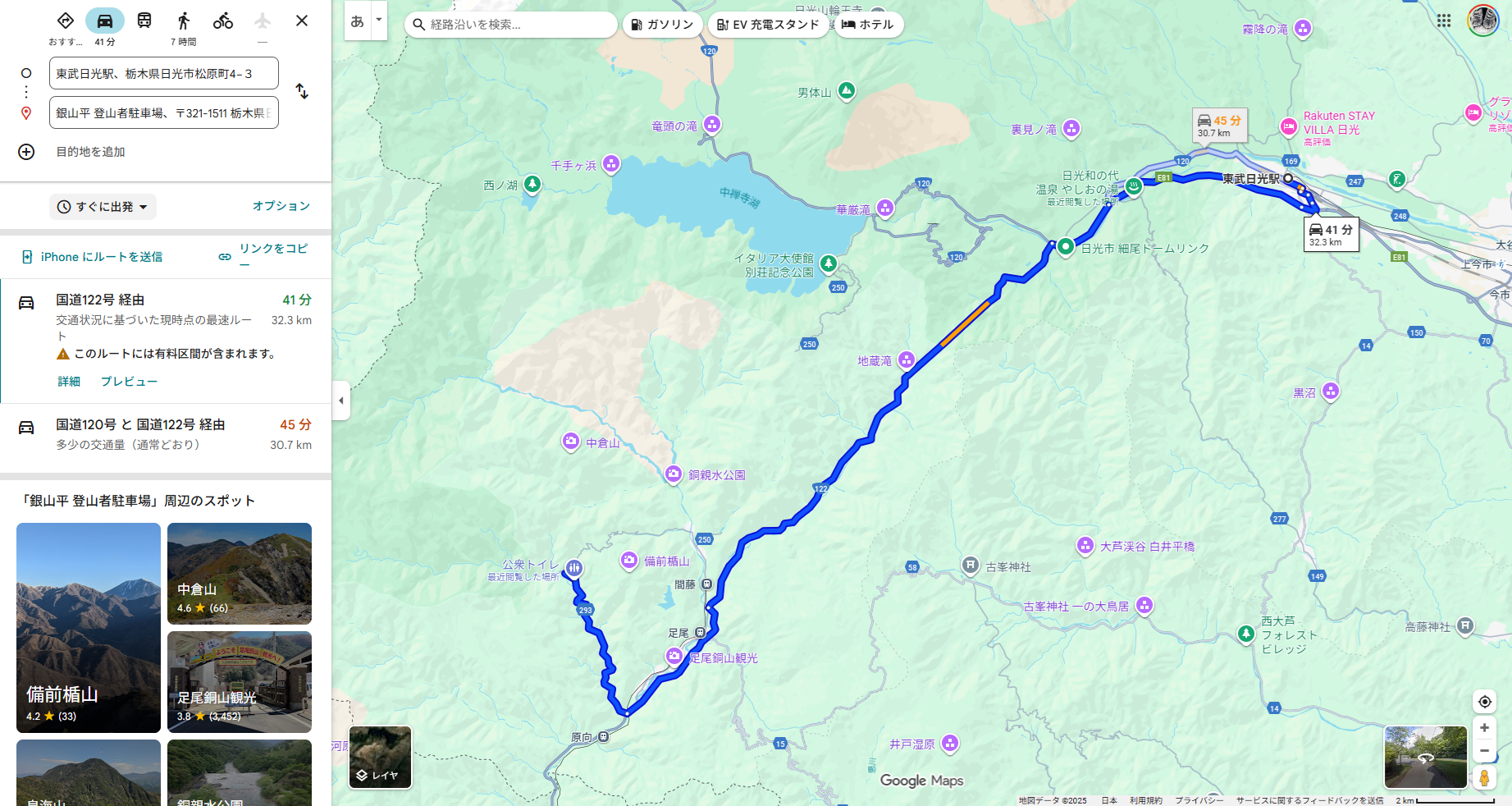
Task: Zoom in the map with plus button
Action: tap(1484, 728)
